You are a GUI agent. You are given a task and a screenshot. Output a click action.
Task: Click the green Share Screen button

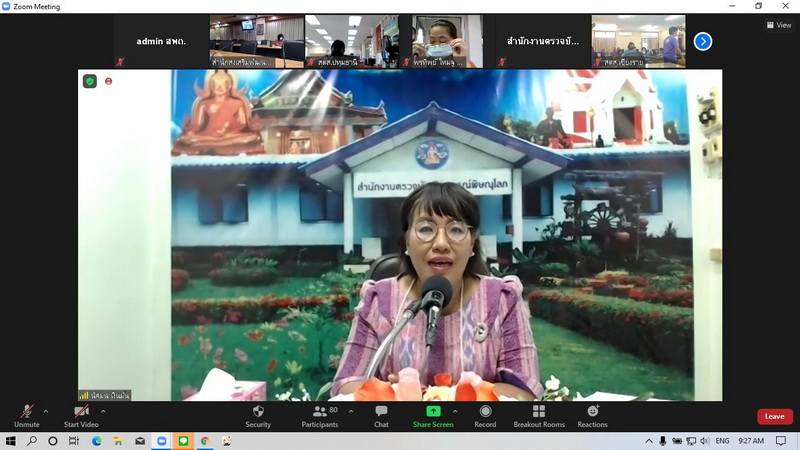click(433, 416)
